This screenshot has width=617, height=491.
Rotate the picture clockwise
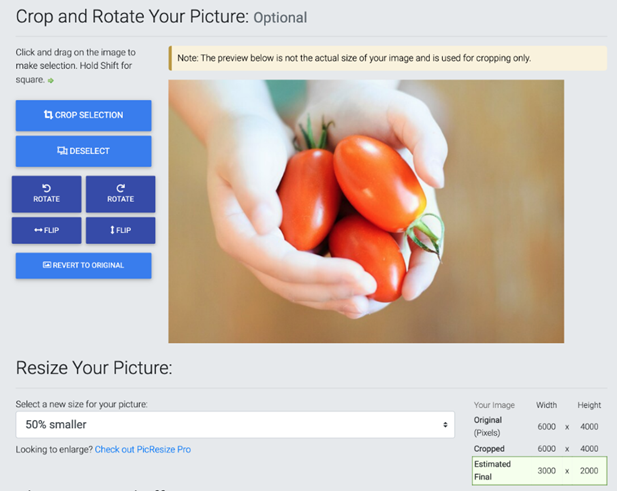(120, 193)
